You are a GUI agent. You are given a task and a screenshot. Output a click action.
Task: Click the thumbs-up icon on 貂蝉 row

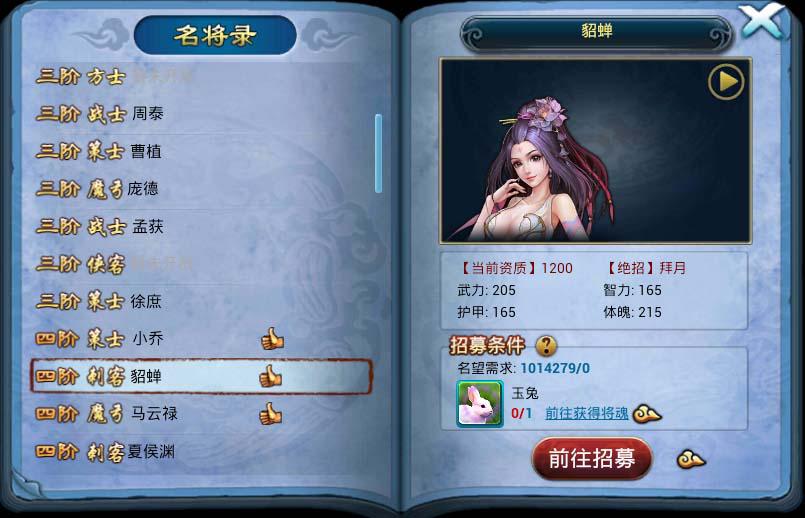271,376
